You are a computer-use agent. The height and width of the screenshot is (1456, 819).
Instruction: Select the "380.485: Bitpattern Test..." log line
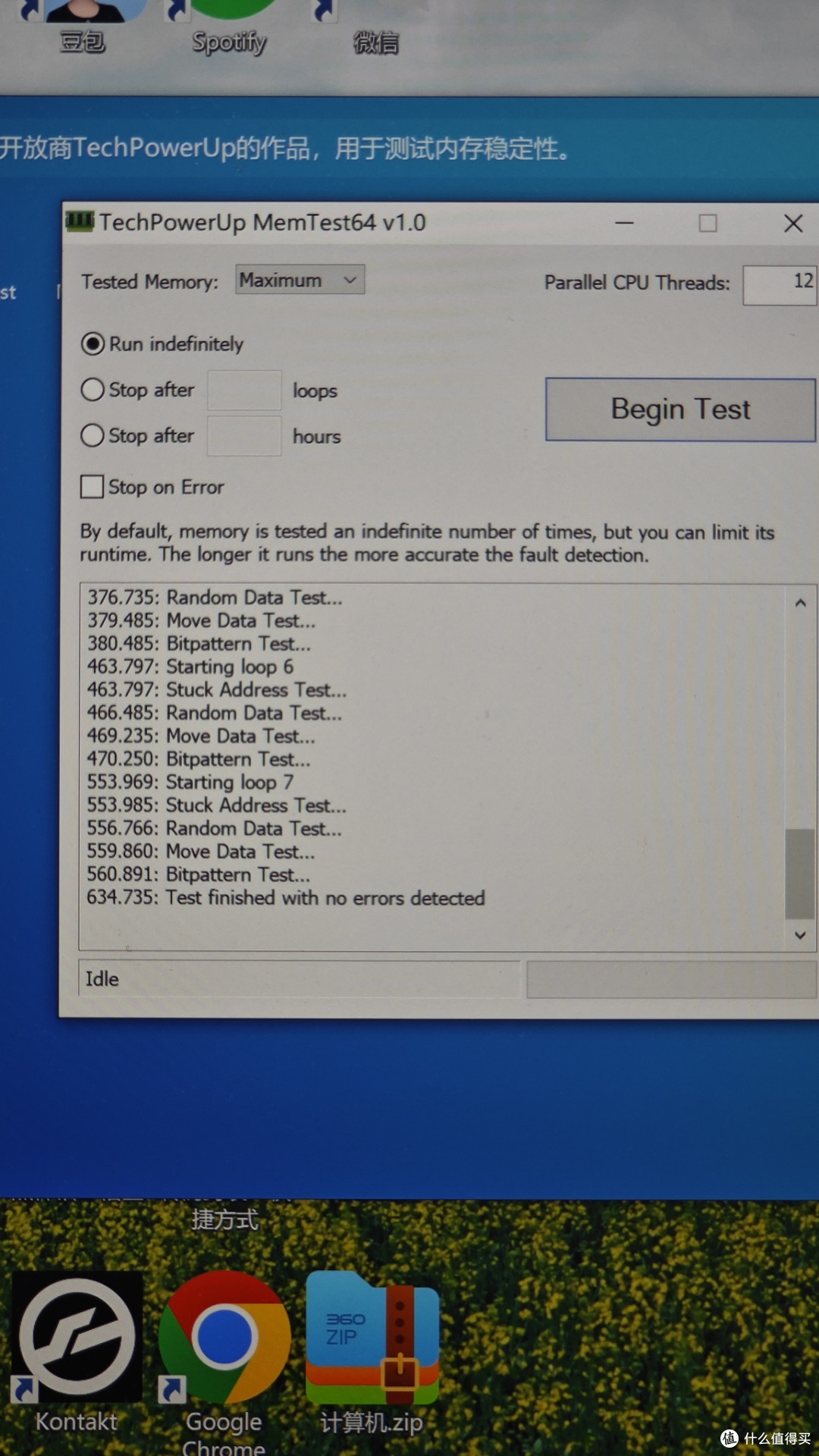pyautogui.click(x=199, y=644)
